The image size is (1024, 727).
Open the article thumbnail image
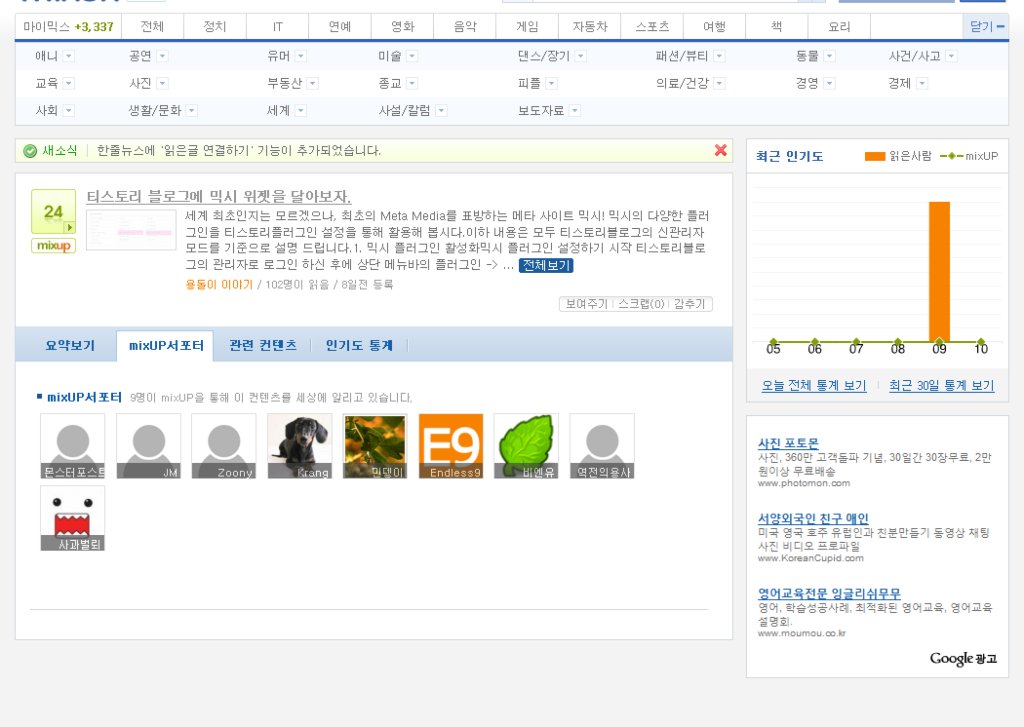click(131, 229)
